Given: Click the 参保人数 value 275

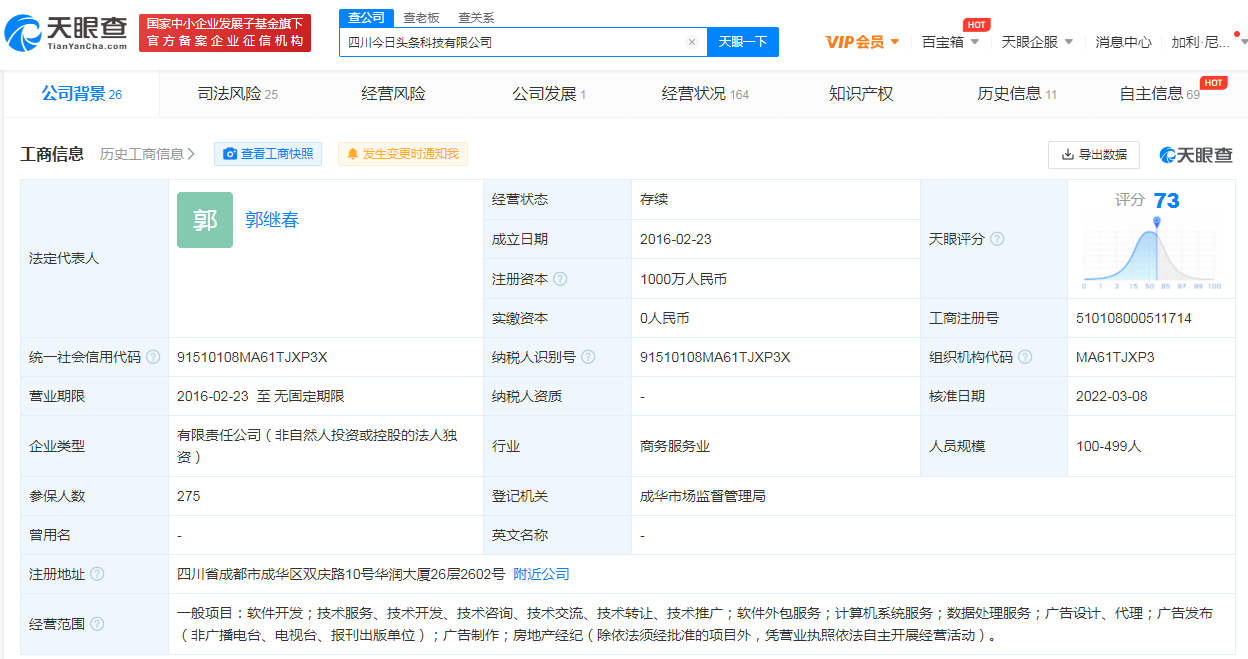Looking at the screenshot, I should pyautogui.click(x=189, y=496).
